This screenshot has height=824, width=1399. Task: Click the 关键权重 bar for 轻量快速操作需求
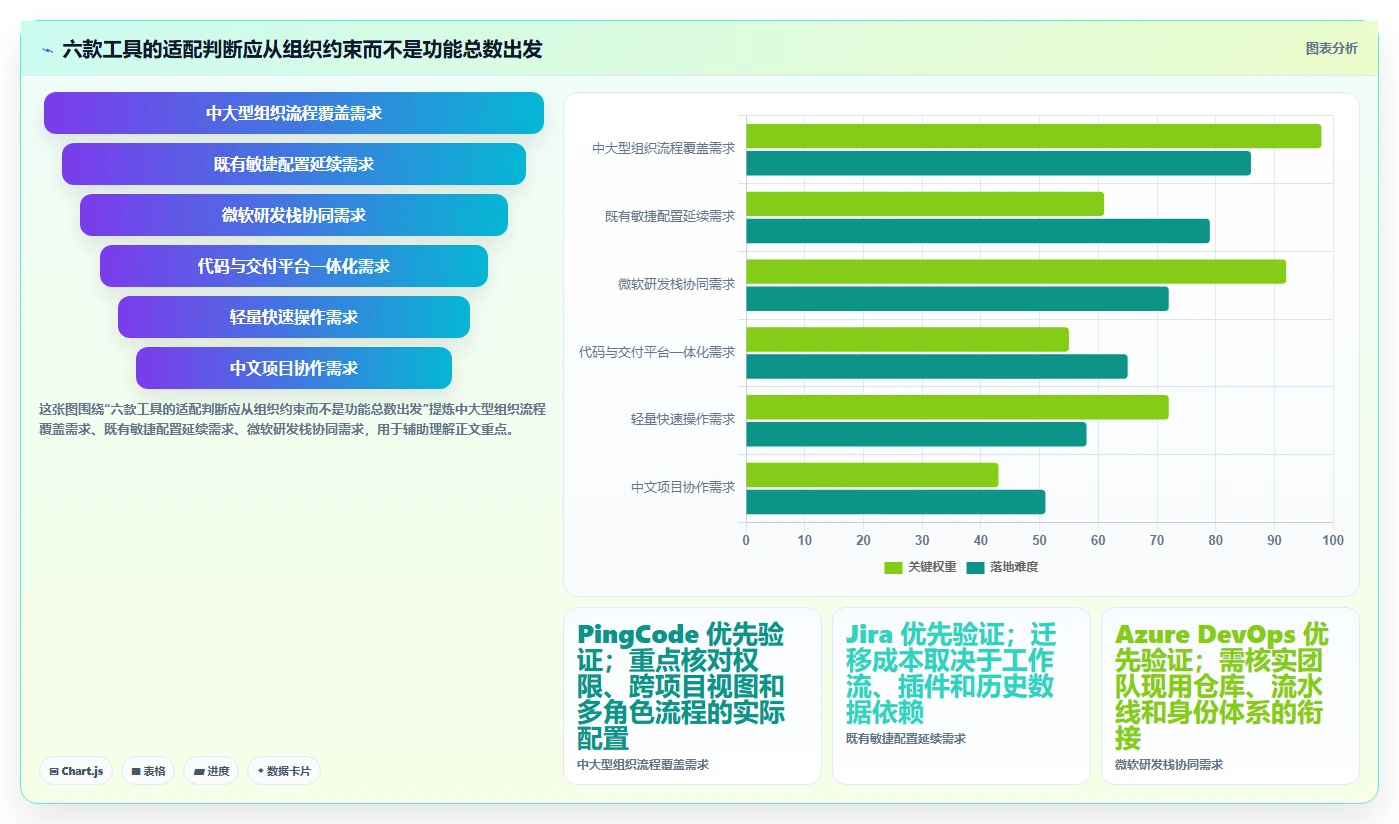click(957, 407)
